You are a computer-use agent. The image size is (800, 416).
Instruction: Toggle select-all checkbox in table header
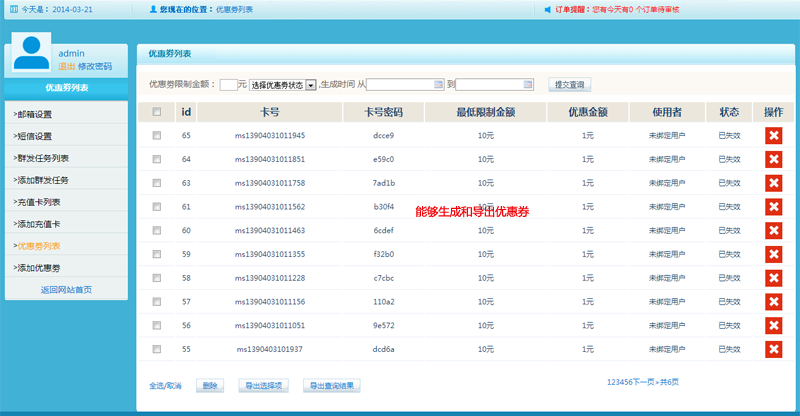click(x=156, y=112)
